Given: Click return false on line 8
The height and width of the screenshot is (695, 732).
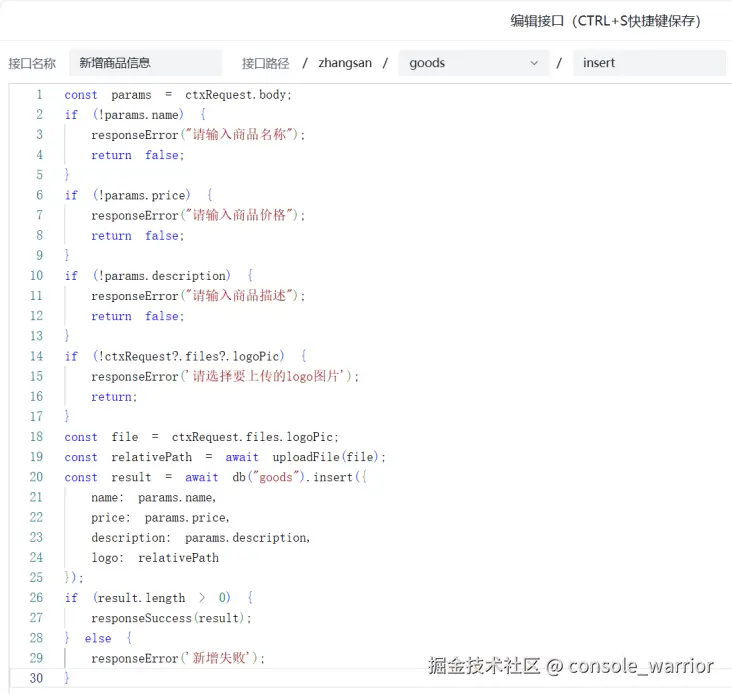Looking at the screenshot, I should coord(138,236).
